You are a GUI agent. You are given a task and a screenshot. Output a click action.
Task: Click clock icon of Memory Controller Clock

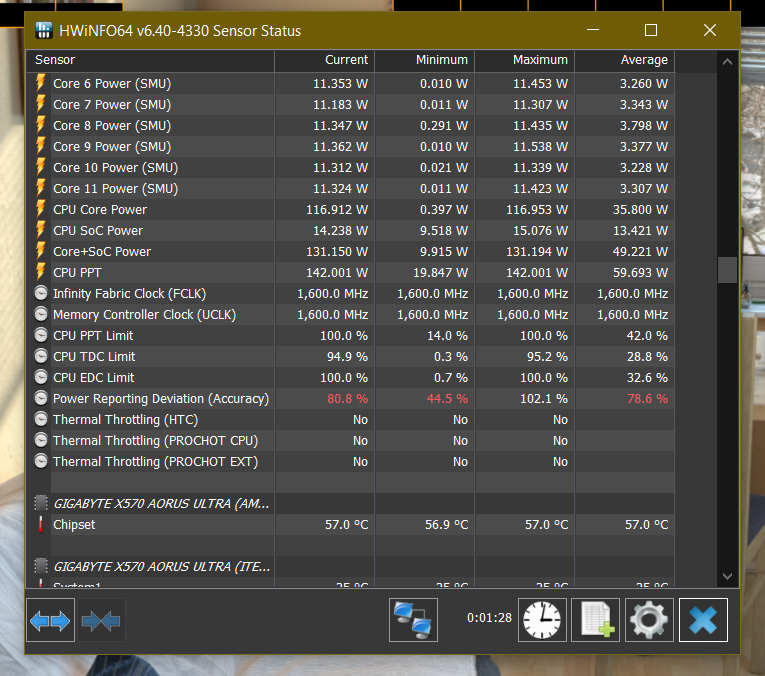click(41, 314)
